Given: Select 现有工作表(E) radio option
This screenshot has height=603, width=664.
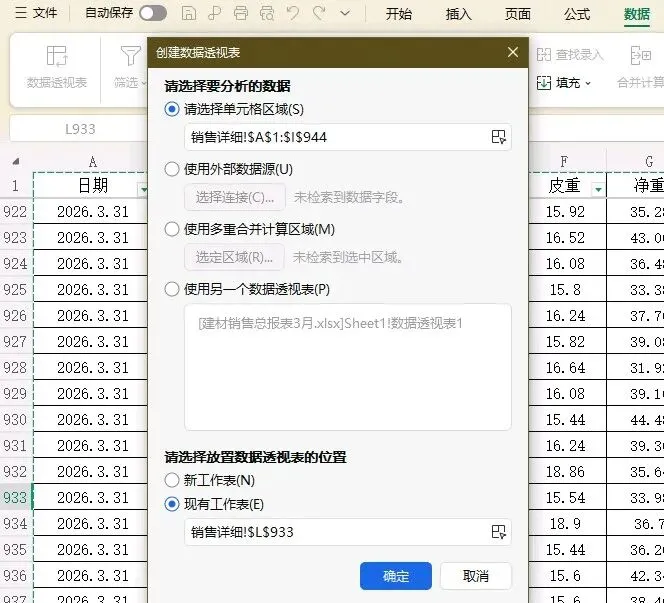Looking at the screenshot, I should 172,504.
